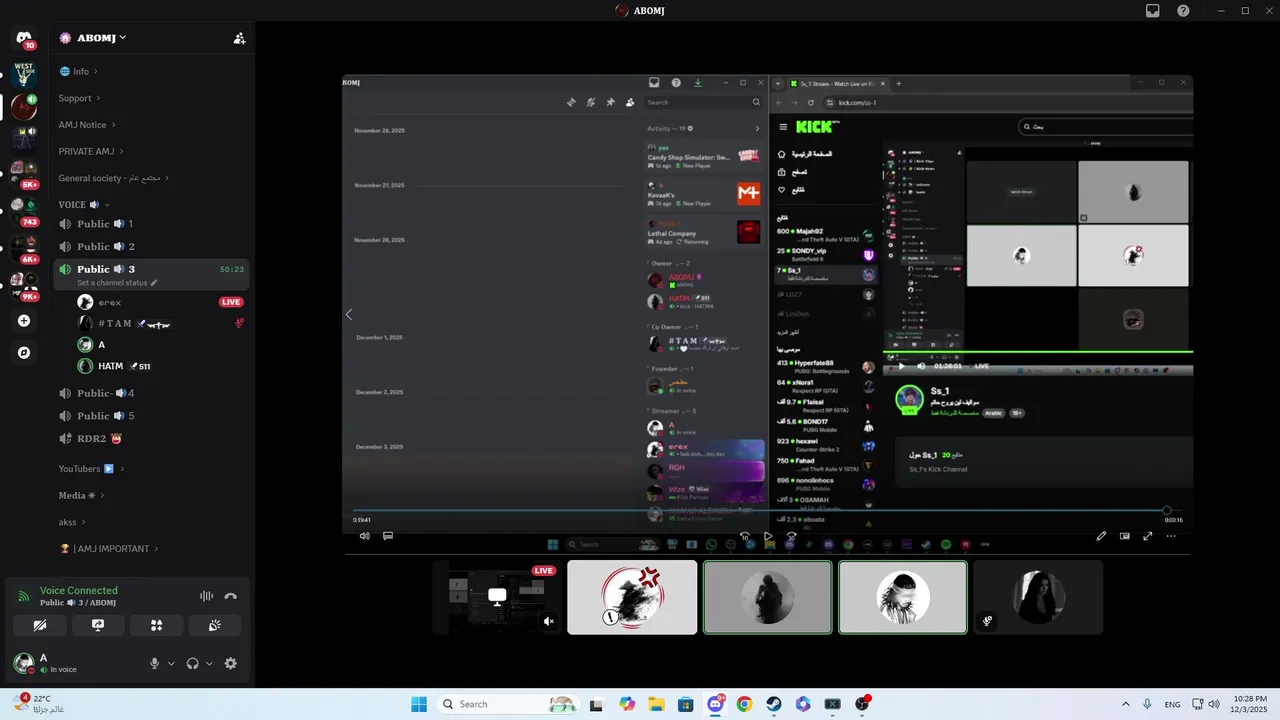This screenshot has width=1280, height=720.
Task: Open the ENG language indicator in tray
Action: pos(1172,704)
